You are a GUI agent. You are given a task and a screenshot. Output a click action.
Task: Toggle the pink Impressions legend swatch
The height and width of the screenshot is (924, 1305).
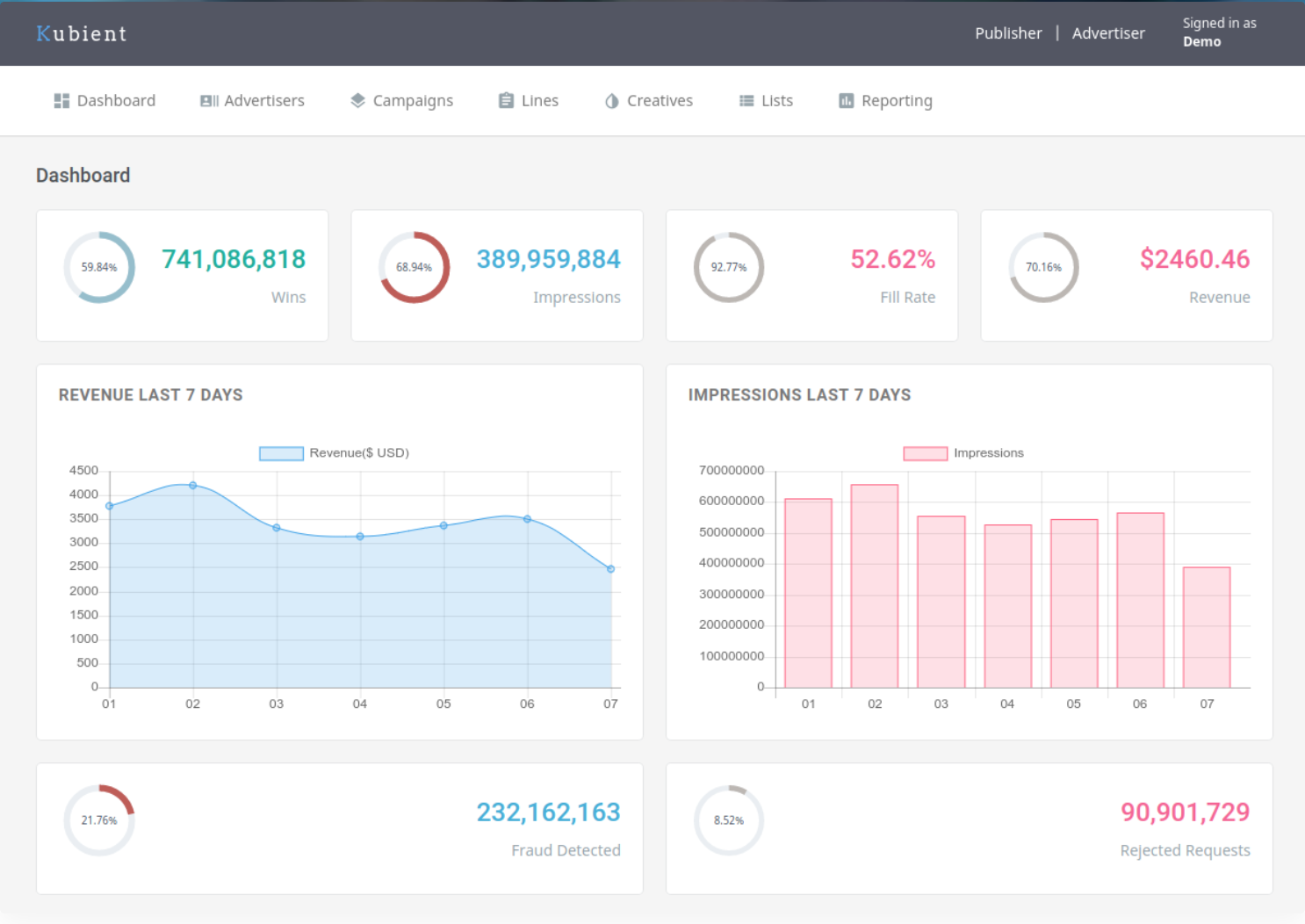(926, 453)
